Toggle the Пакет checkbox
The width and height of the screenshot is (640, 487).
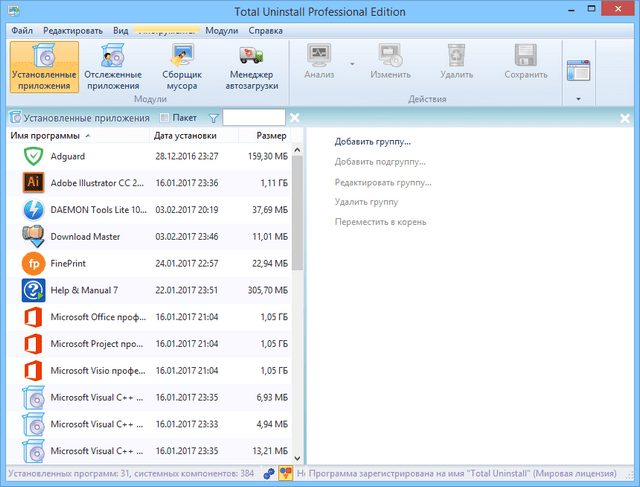[166, 118]
